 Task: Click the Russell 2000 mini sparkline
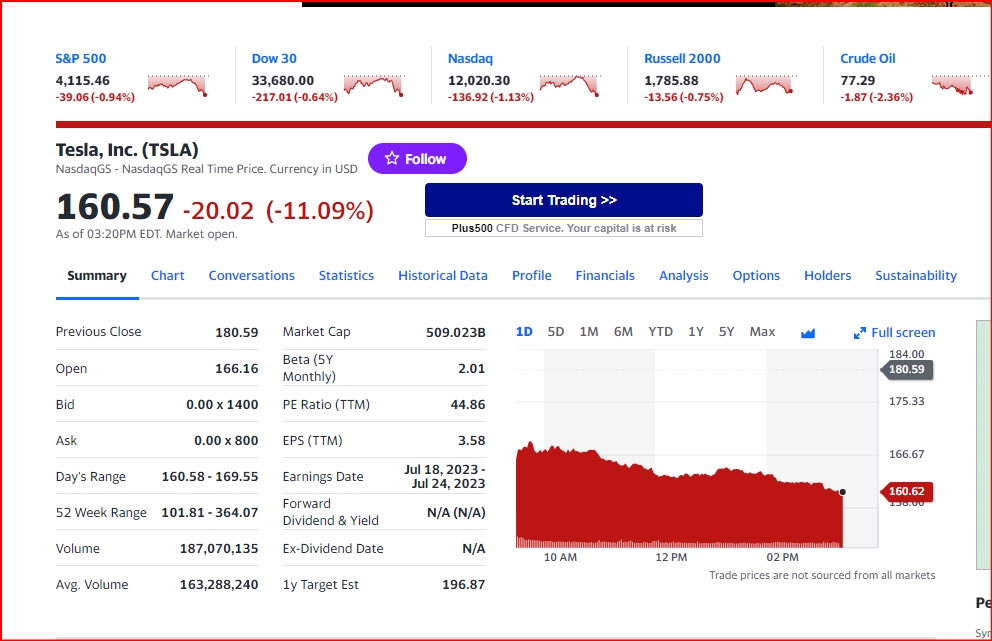pyautogui.click(x=765, y=85)
